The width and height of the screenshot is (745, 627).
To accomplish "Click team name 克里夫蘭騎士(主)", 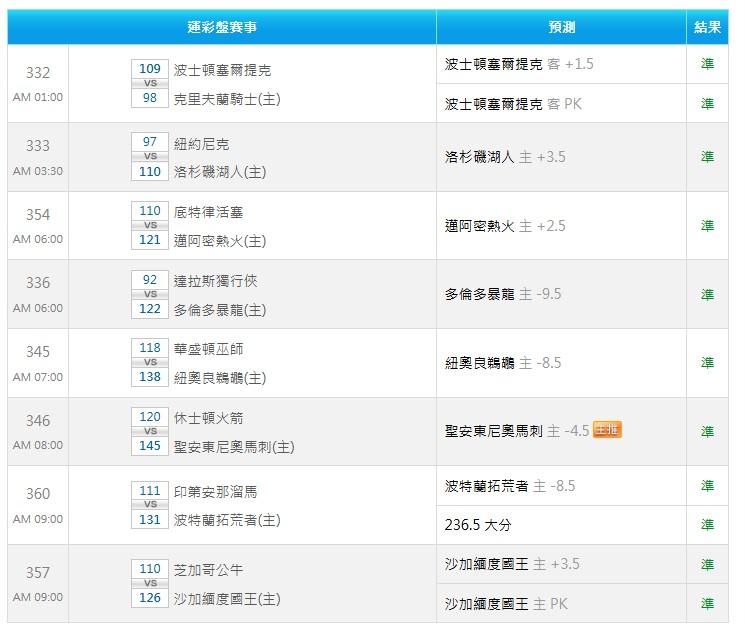I will pos(227,99).
